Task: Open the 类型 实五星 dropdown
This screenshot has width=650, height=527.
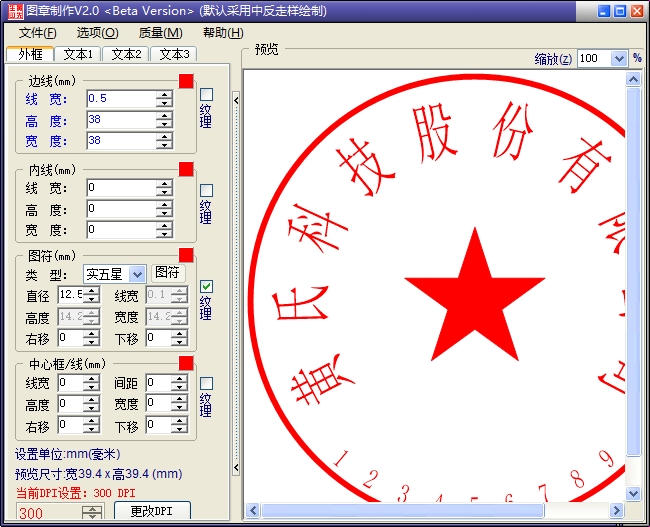Action: click(x=137, y=274)
